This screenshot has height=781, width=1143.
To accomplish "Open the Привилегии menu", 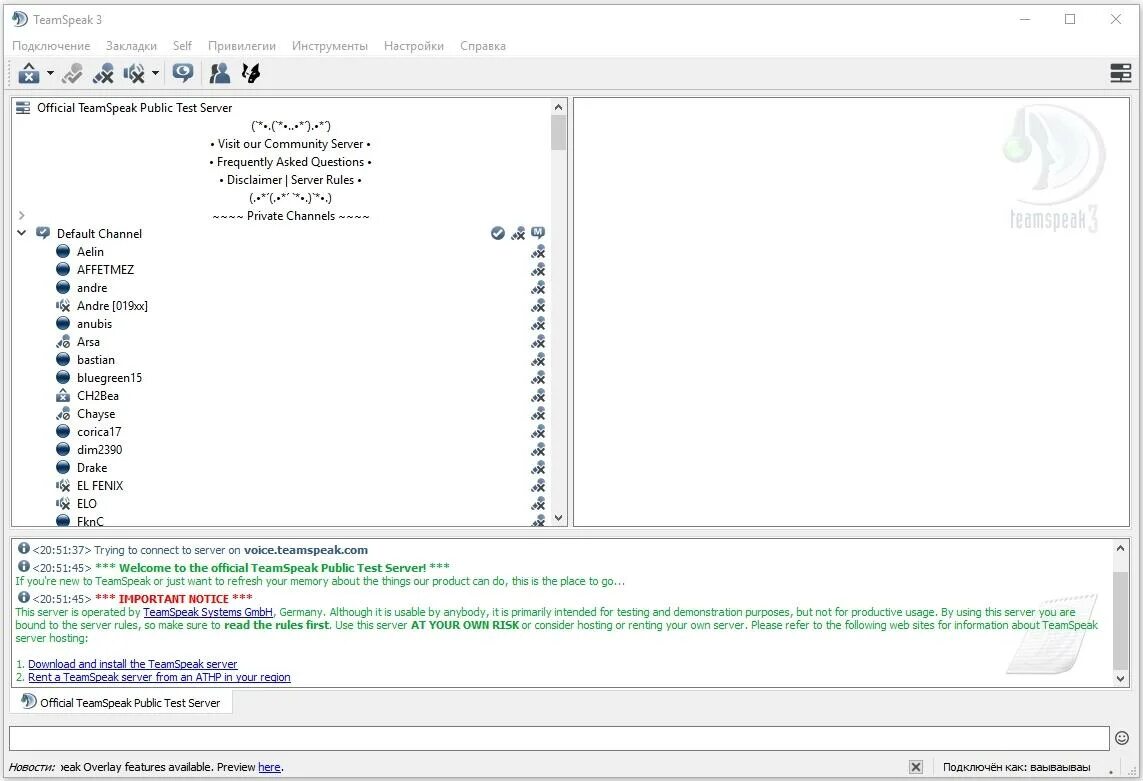I will (242, 45).
